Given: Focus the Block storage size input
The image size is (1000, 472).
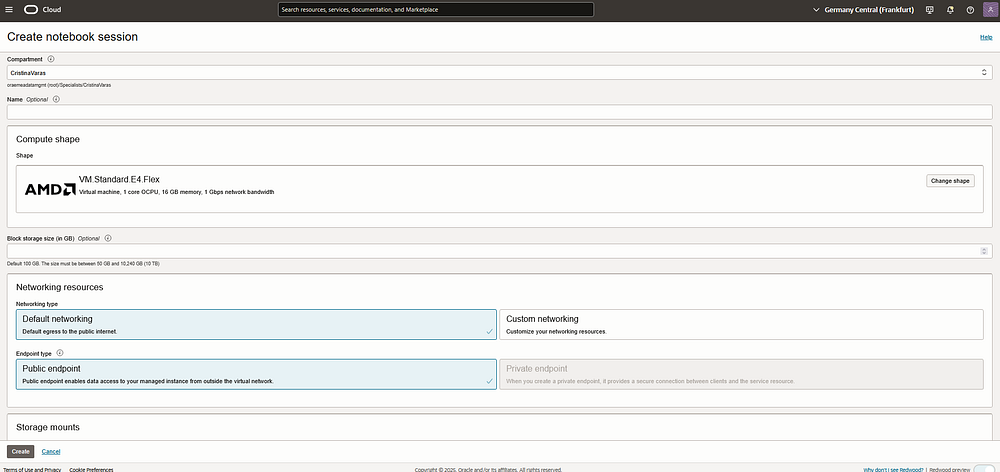Looking at the screenshot, I should pyautogui.click(x=499, y=251).
